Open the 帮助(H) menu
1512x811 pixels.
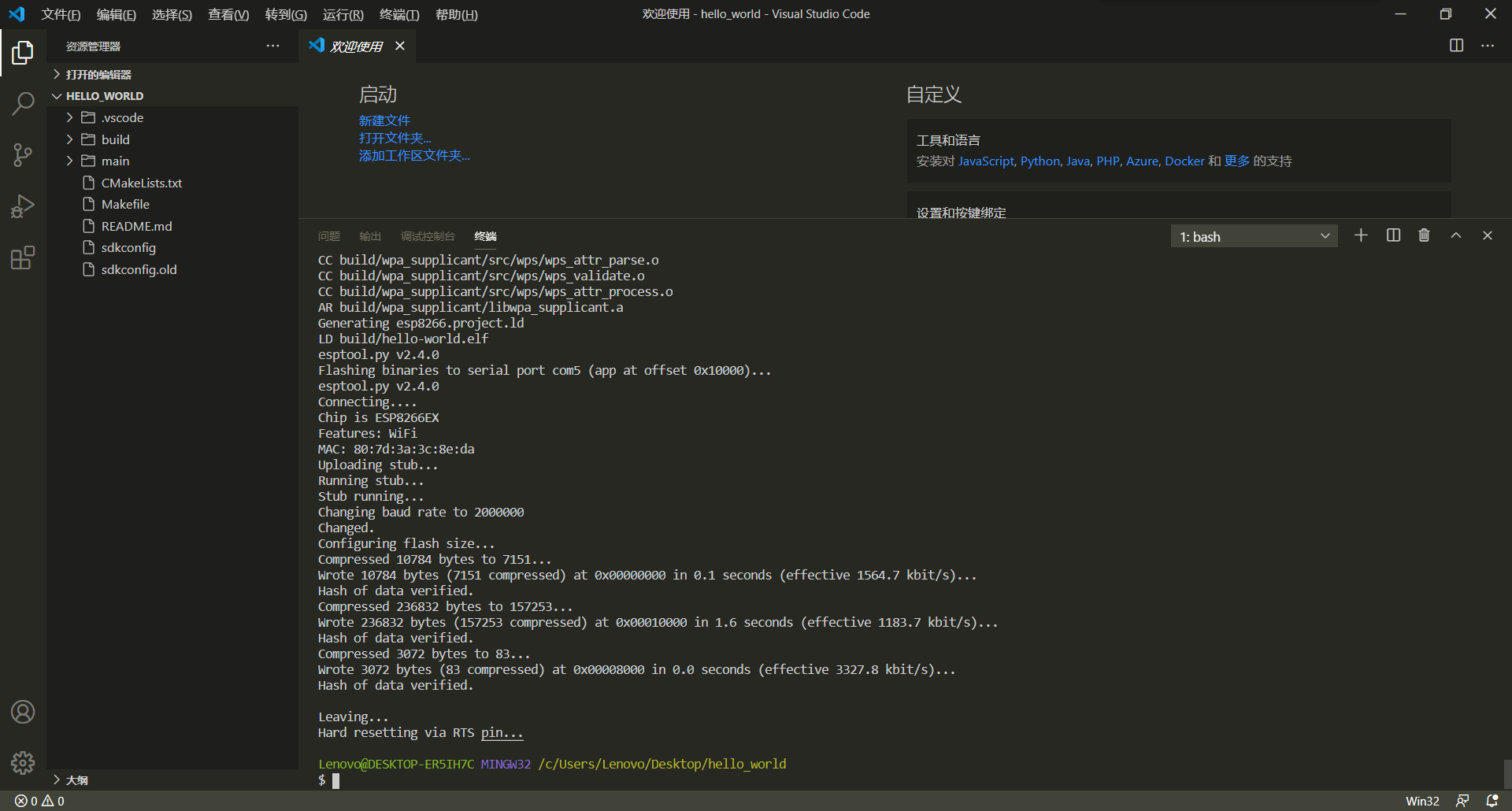[x=457, y=14]
